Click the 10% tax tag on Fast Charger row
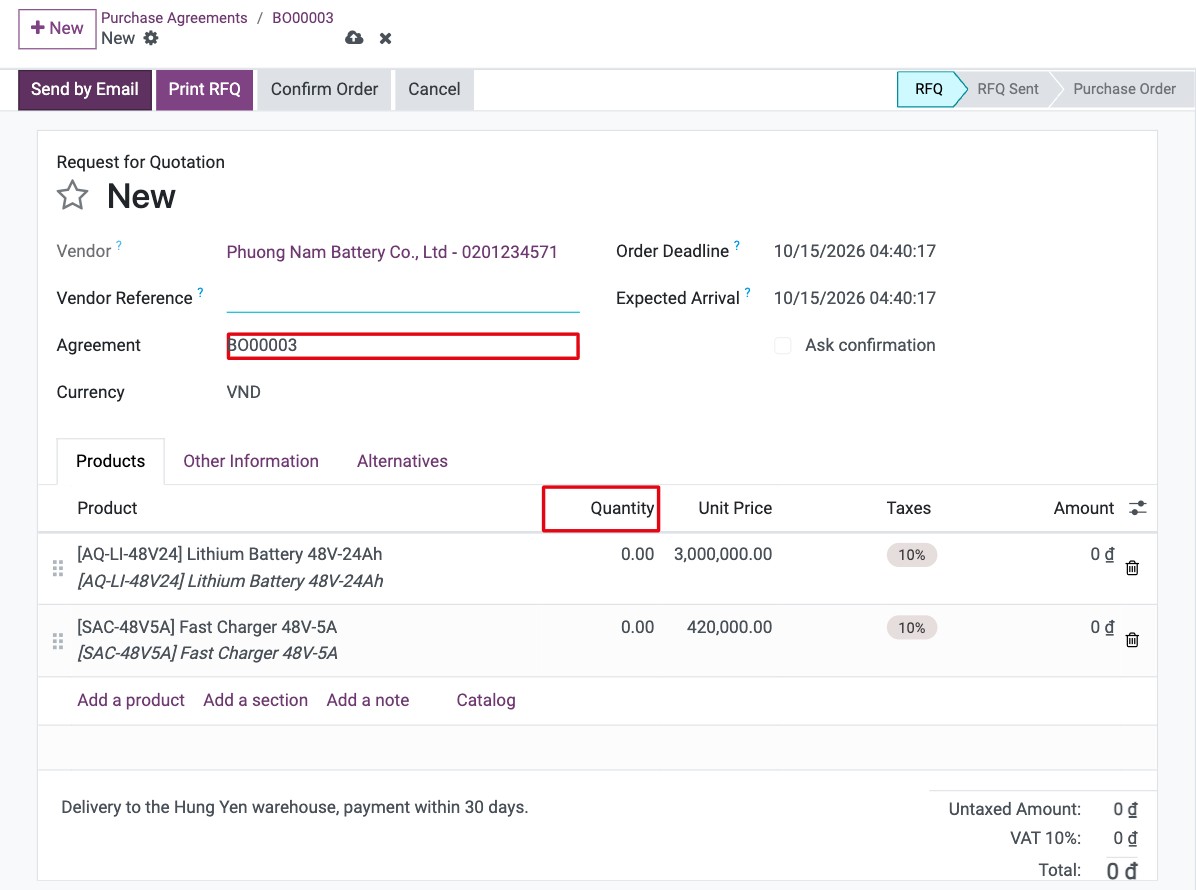The width and height of the screenshot is (1196, 890). point(911,628)
